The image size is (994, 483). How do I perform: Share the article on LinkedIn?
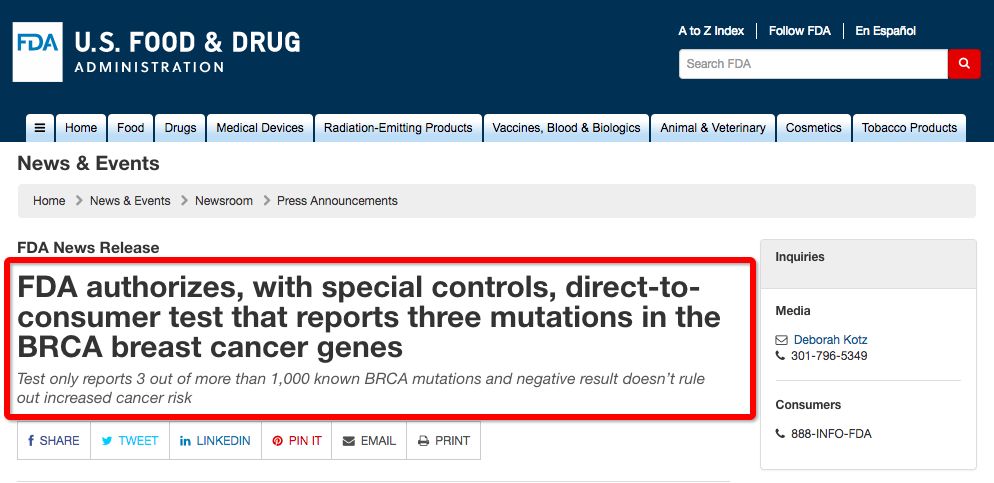coord(216,441)
